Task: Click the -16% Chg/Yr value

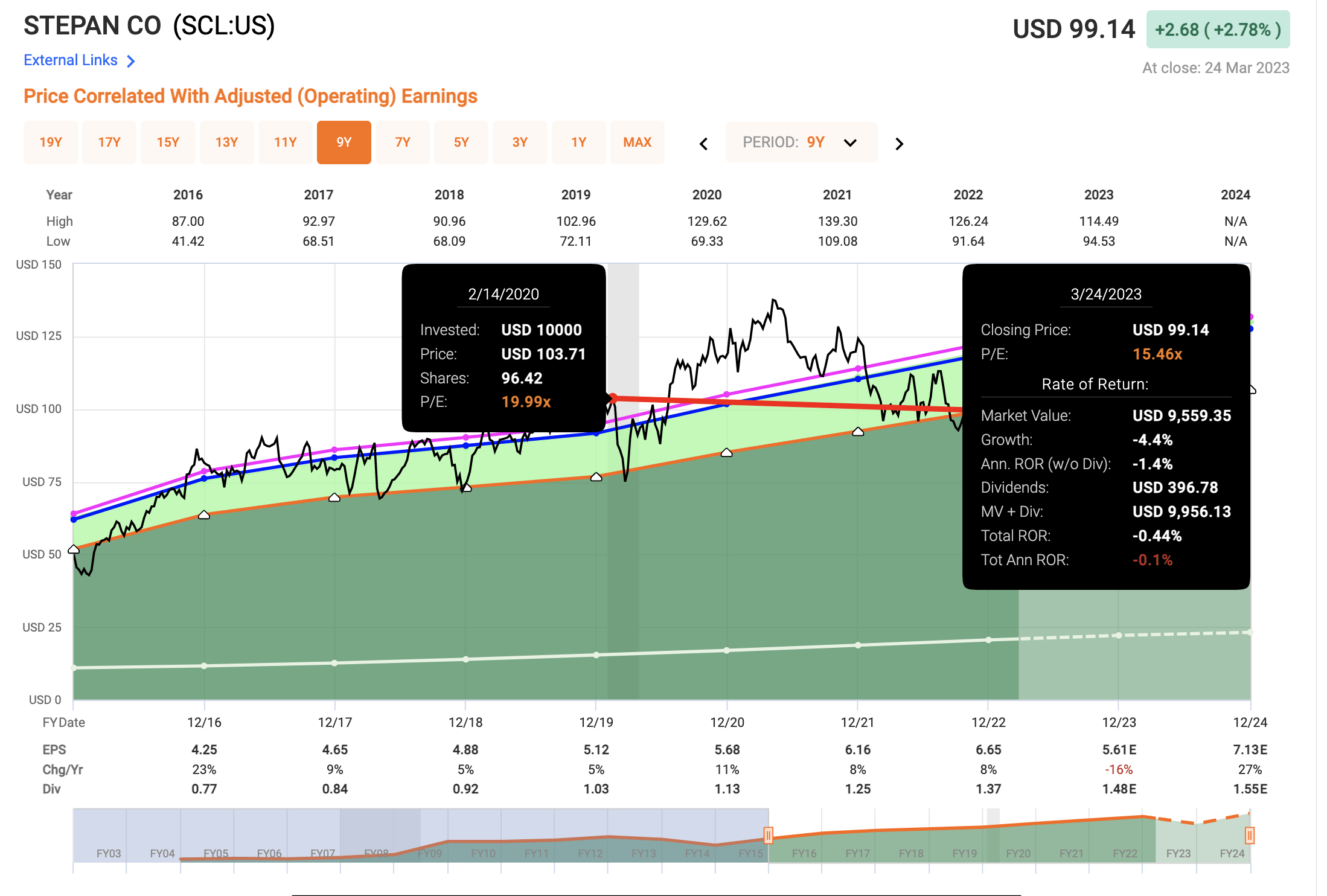Action: click(x=1119, y=770)
